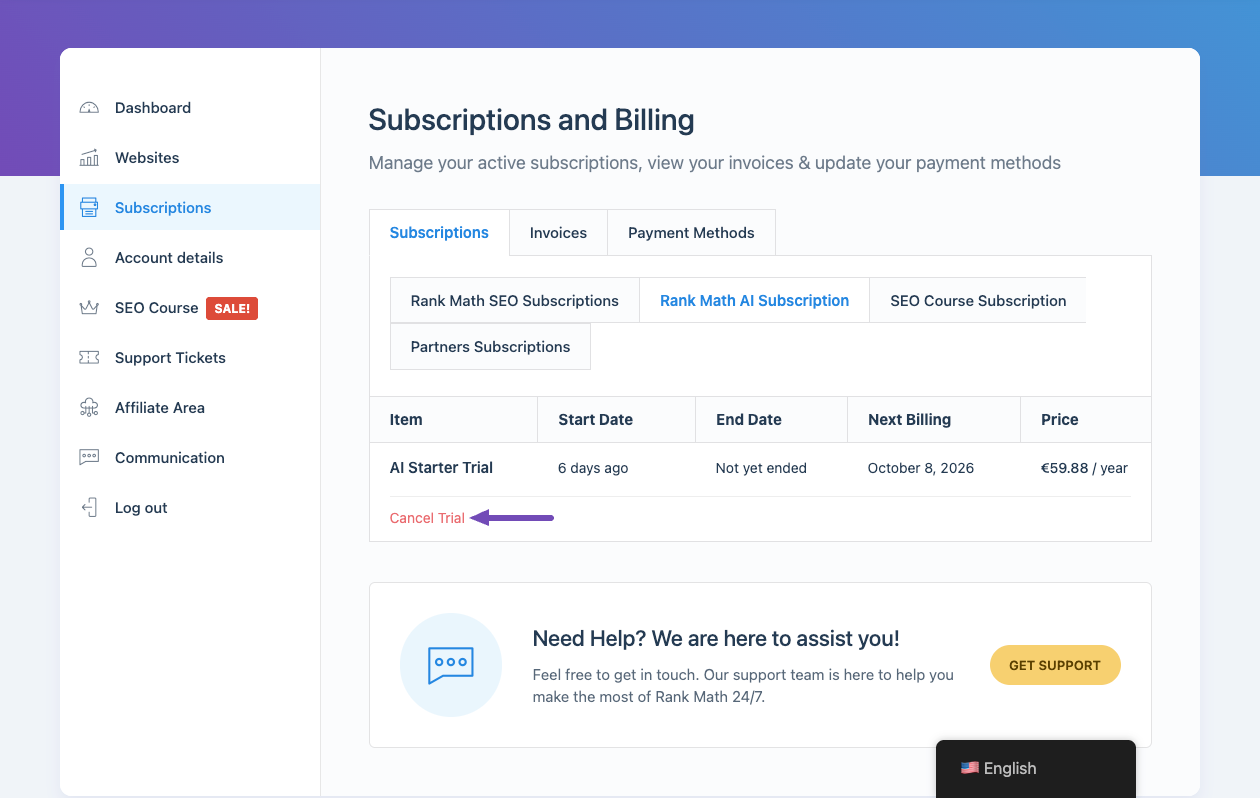The image size is (1260, 798).
Task: Click the support chat bubble circle icon
Action: tap(451, 665)
